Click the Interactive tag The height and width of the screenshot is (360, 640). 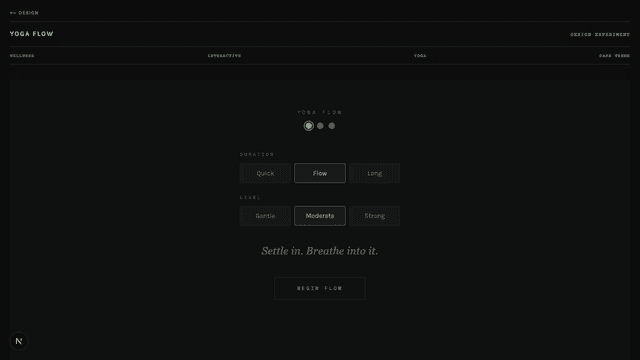point(224,56)
